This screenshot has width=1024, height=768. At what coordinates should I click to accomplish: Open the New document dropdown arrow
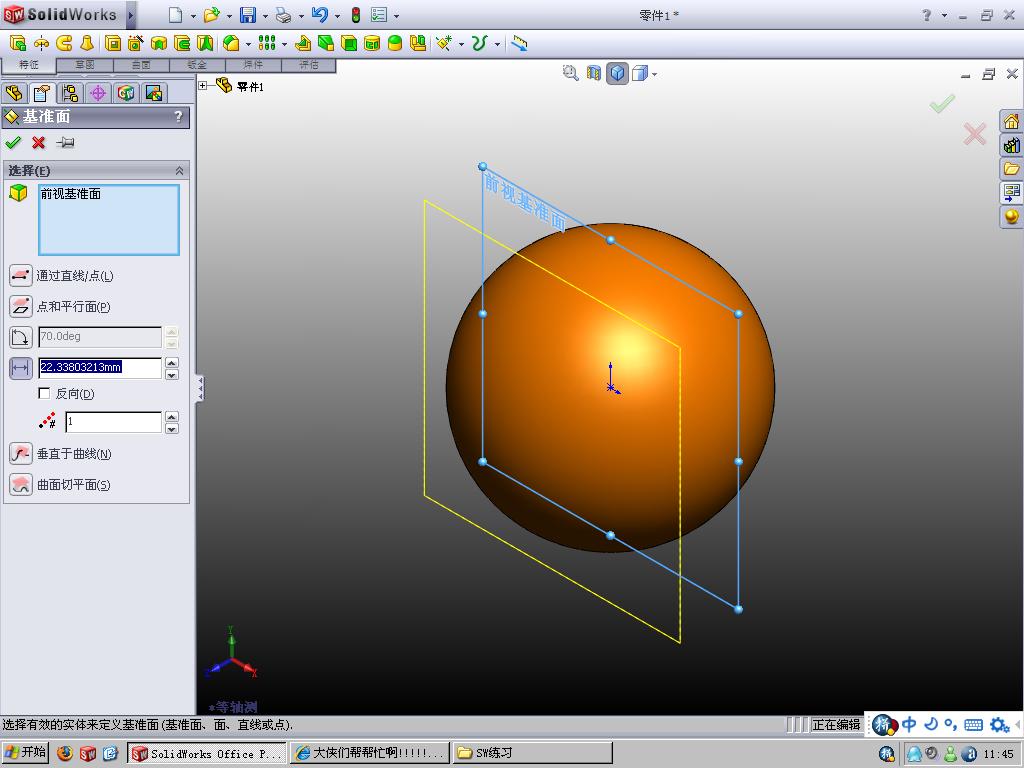(193, 16)
